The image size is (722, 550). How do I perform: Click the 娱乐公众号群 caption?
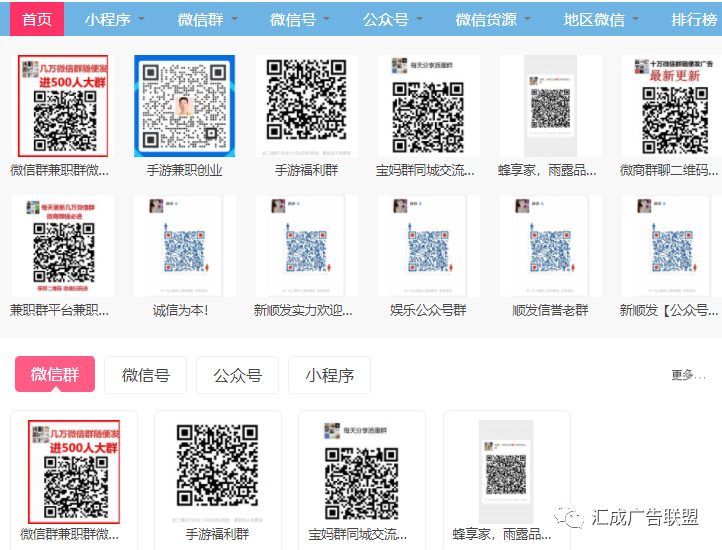(x=428, y=310)
